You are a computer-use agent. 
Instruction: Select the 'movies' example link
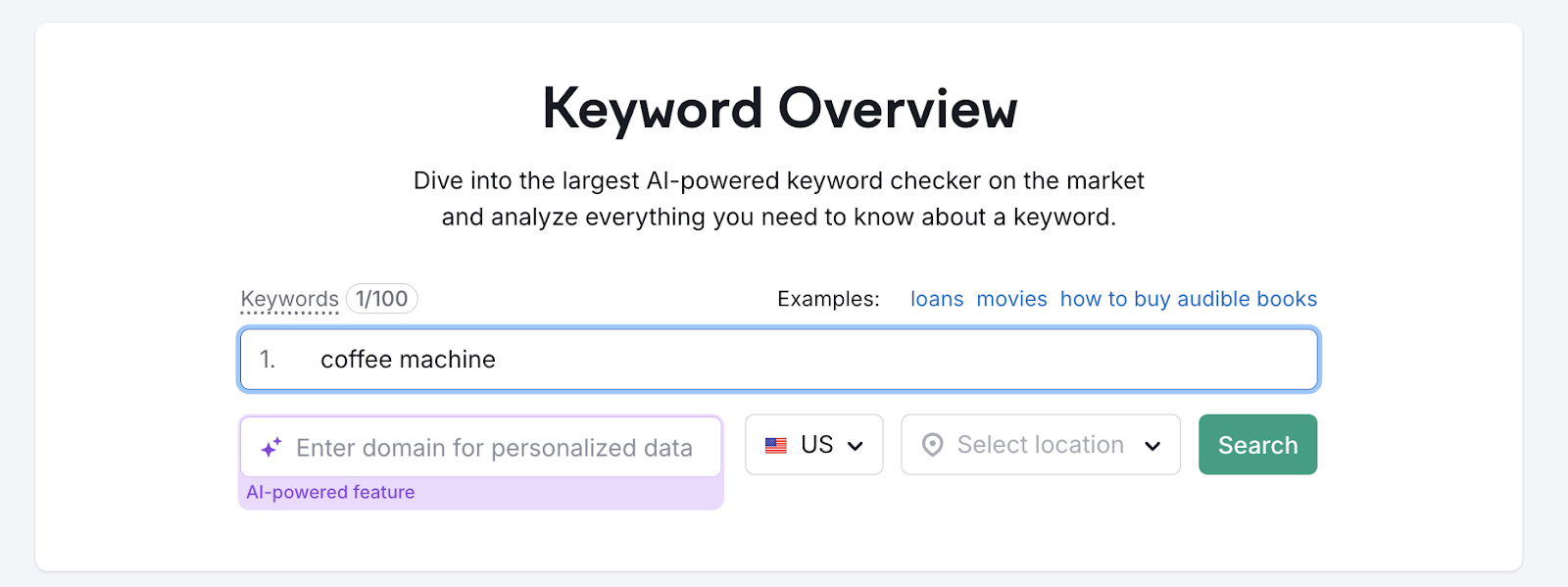click(1011, 299)
